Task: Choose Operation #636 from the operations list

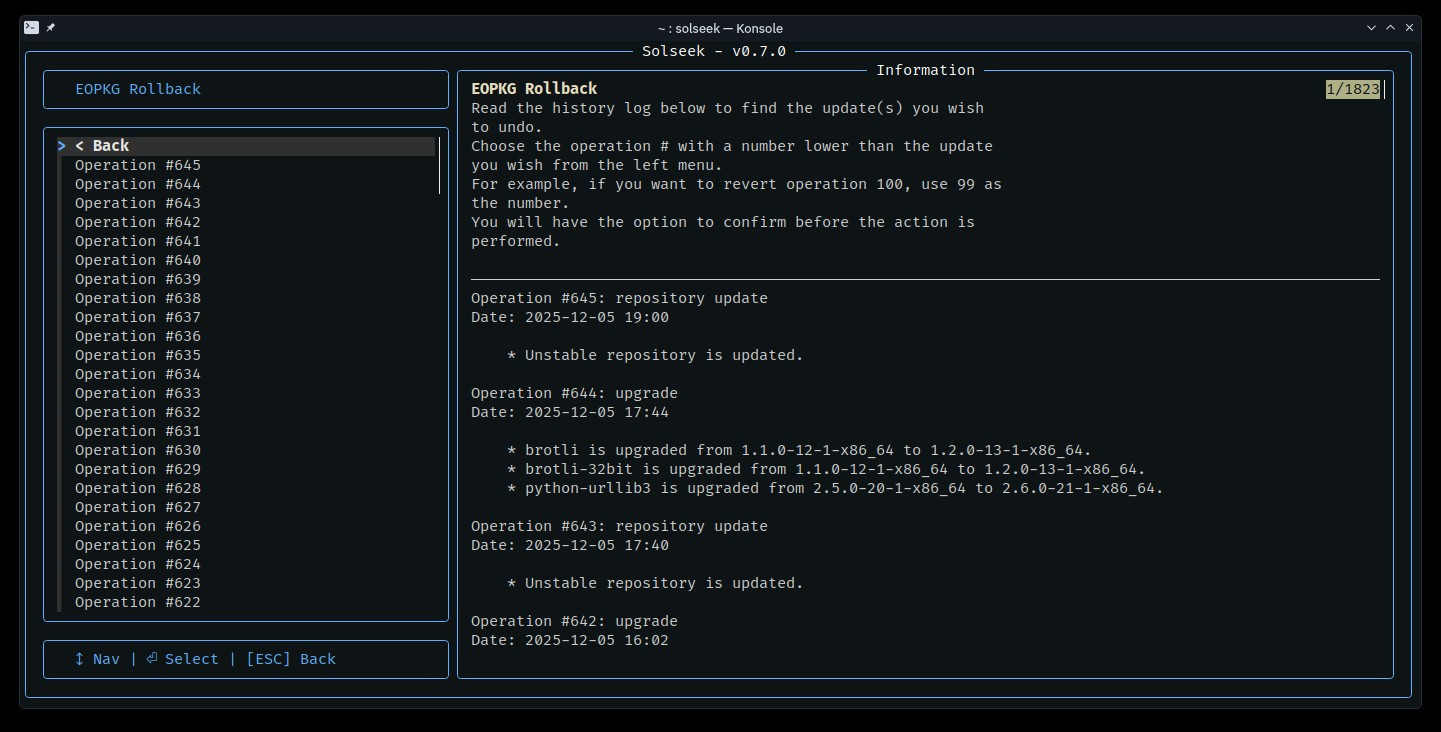Action: point(137,336)
